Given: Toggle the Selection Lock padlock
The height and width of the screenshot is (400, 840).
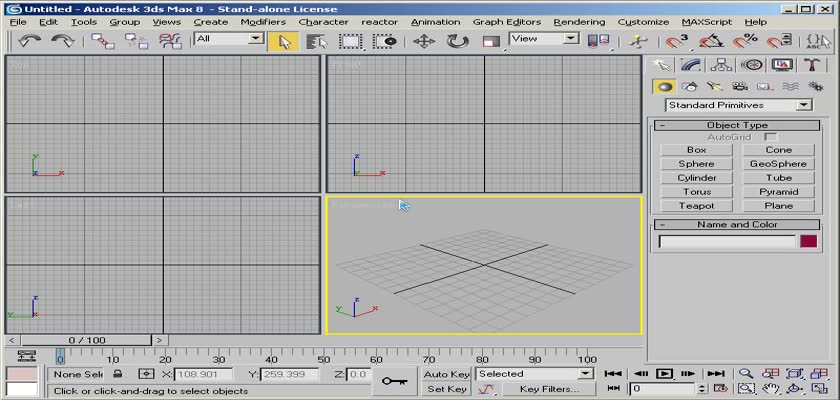Looking at the screenshot, I should 118,374.
